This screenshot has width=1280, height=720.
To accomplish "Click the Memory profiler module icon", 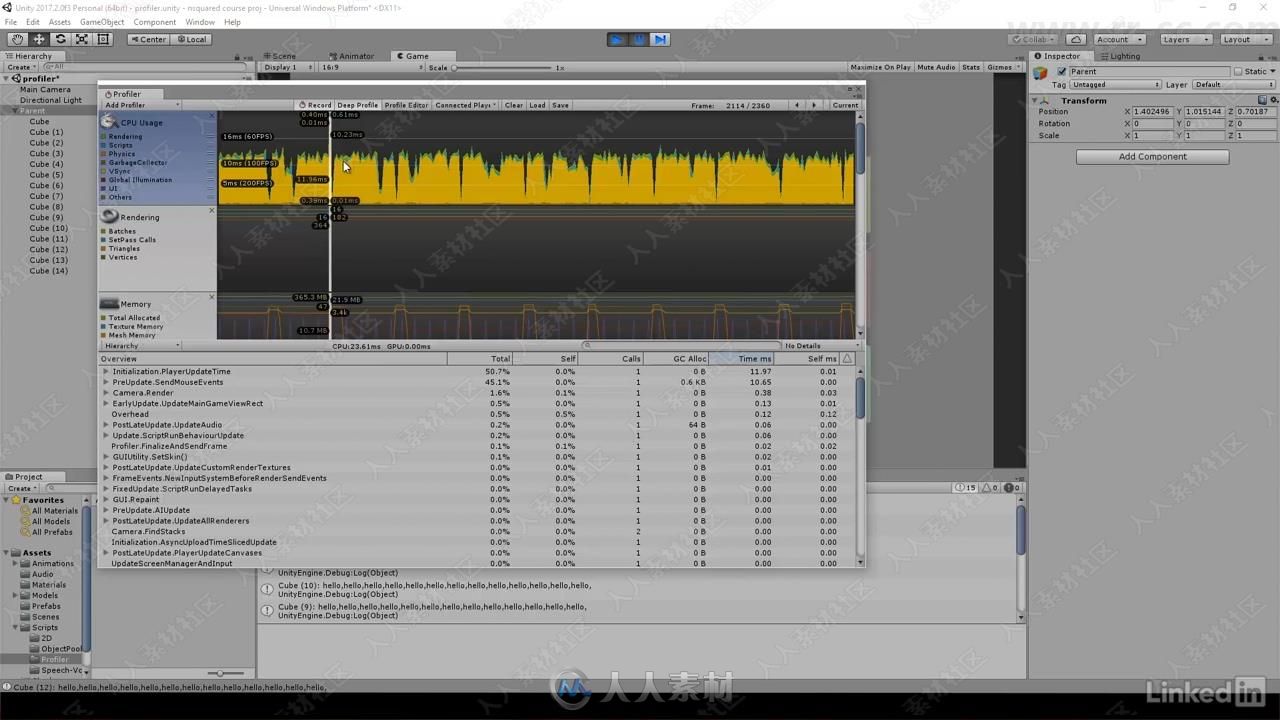I will pyautogui.click(x=109, y=303).
